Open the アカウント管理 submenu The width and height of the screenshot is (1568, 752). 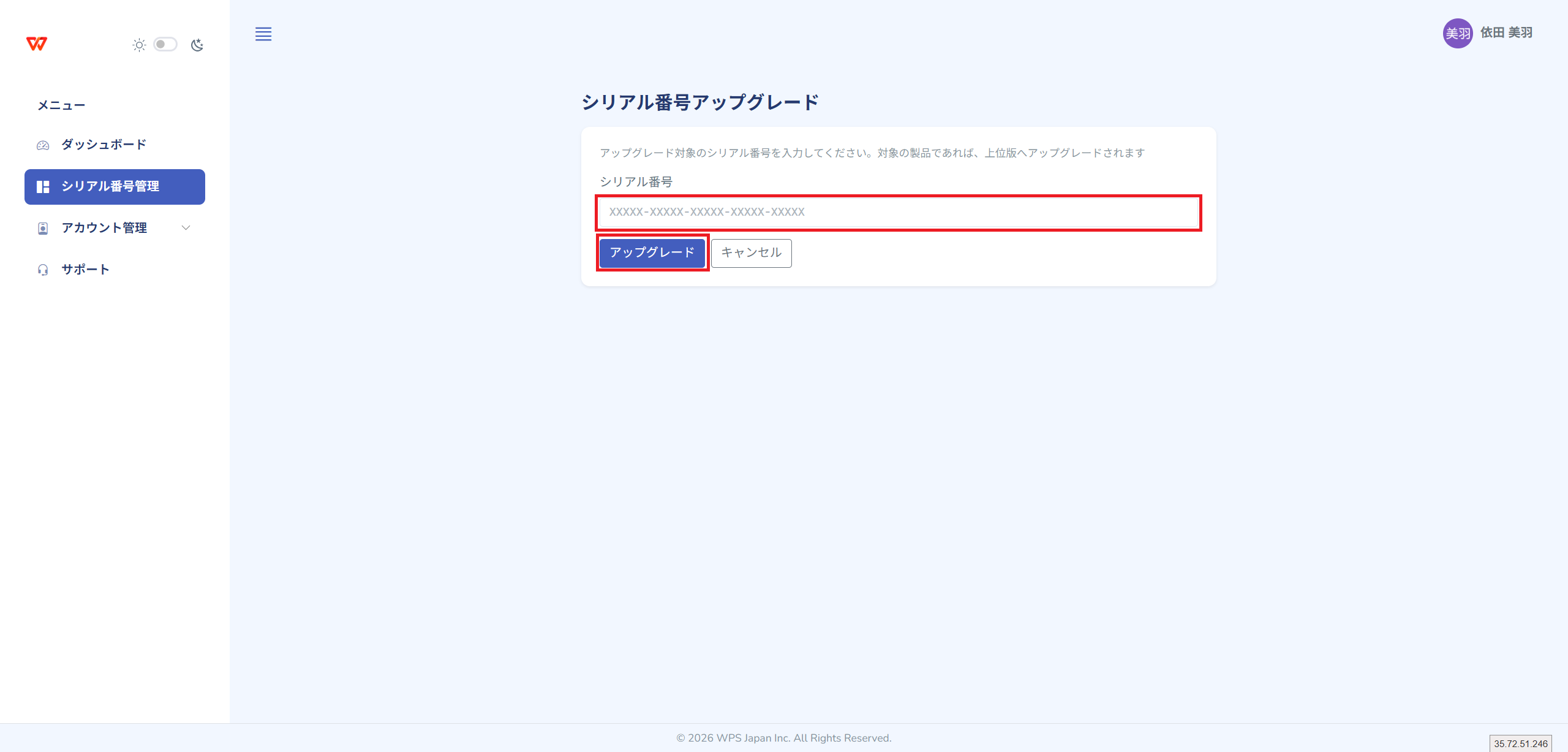click(x=104, y=228)
